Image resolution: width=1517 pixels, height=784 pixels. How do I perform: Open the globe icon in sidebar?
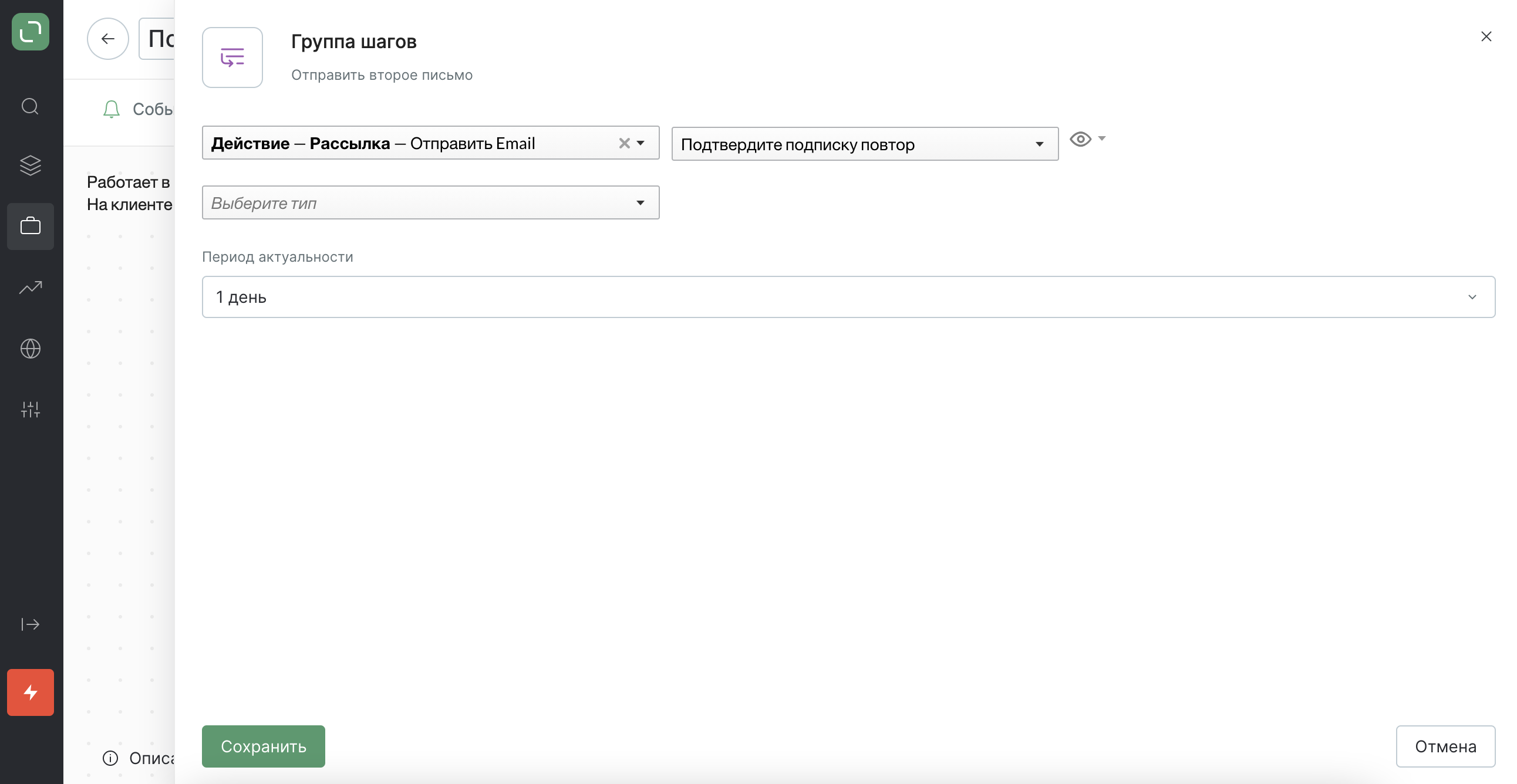pos(31,349)
